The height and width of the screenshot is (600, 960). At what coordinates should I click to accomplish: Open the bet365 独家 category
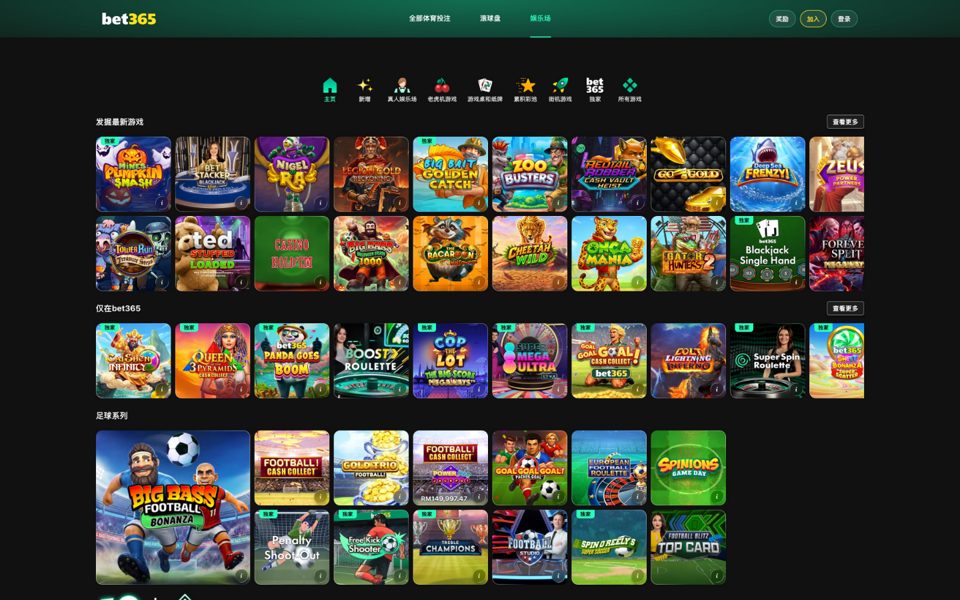tap(594, 90)
